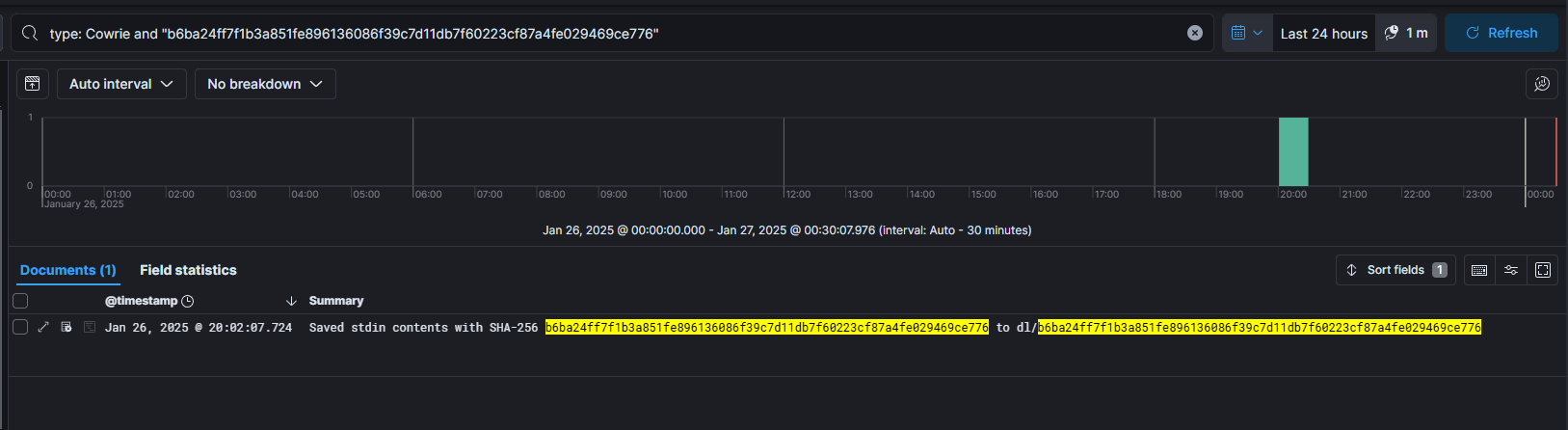Image resolution: width=1568 pixels, height=430 pixels.
Task: Expand the No breakdown dropdown
Action: tap(265, 84)
